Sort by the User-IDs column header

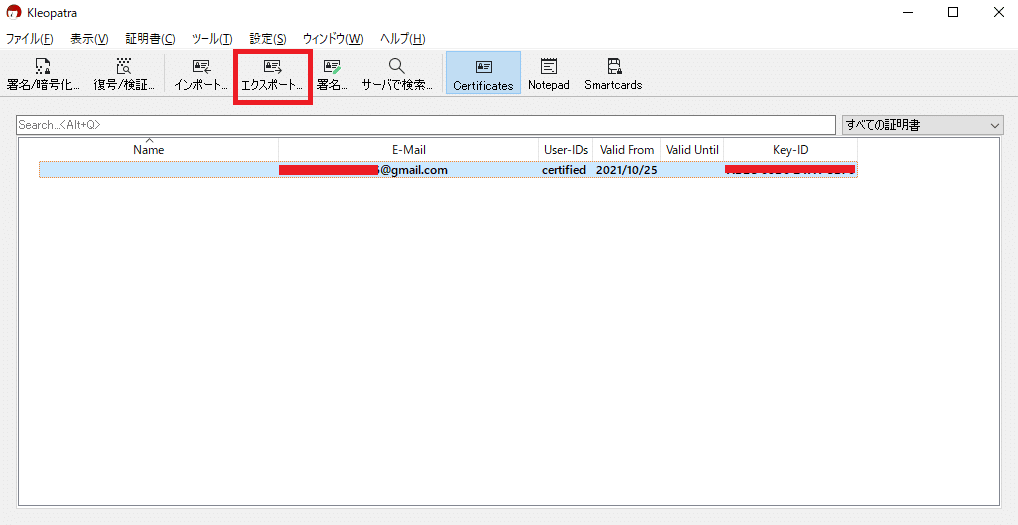[566, 149]
